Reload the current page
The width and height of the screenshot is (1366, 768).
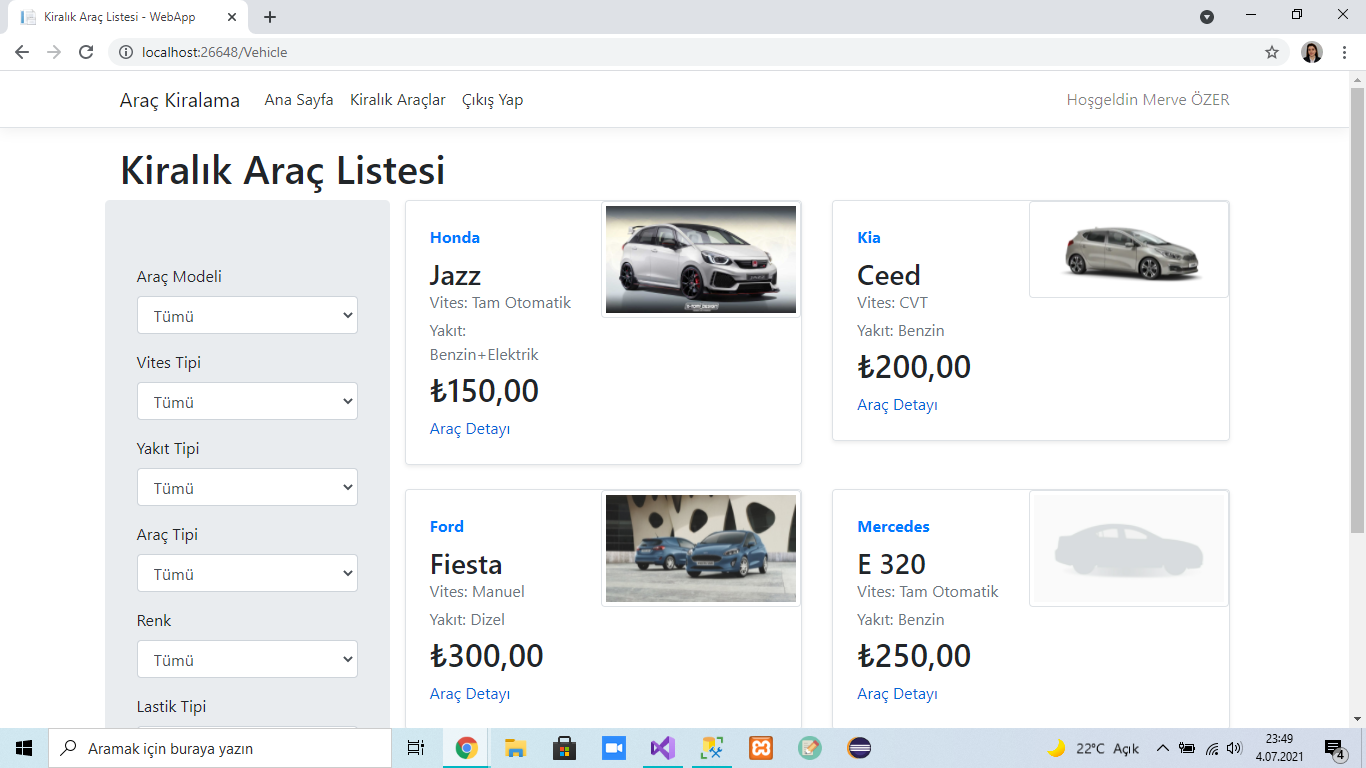point(85,52)
